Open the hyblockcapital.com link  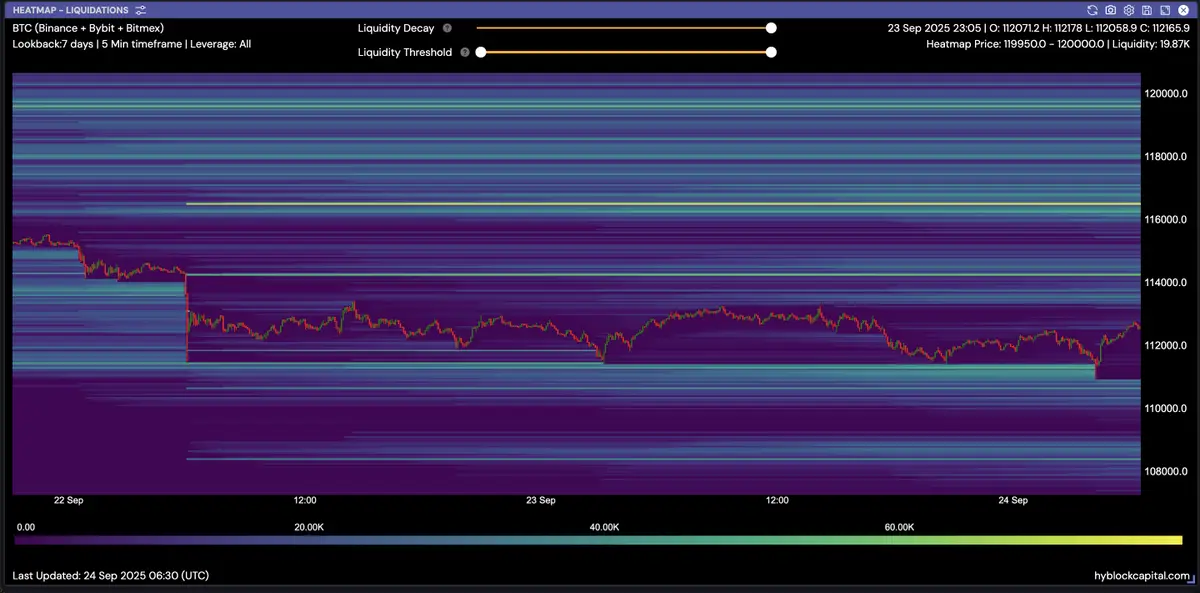[1142, 576]
